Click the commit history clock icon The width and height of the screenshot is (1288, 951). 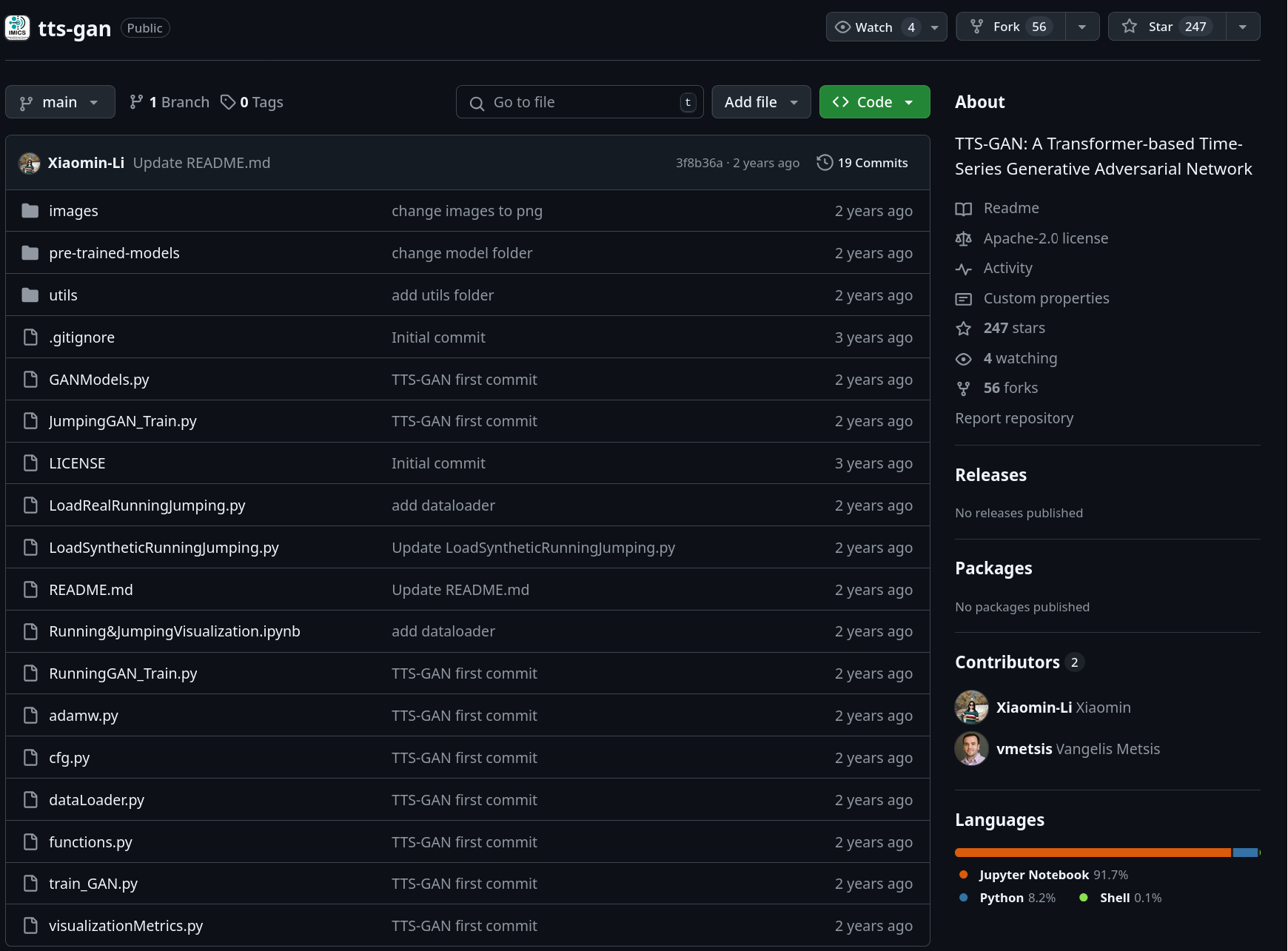click(824, 163)
